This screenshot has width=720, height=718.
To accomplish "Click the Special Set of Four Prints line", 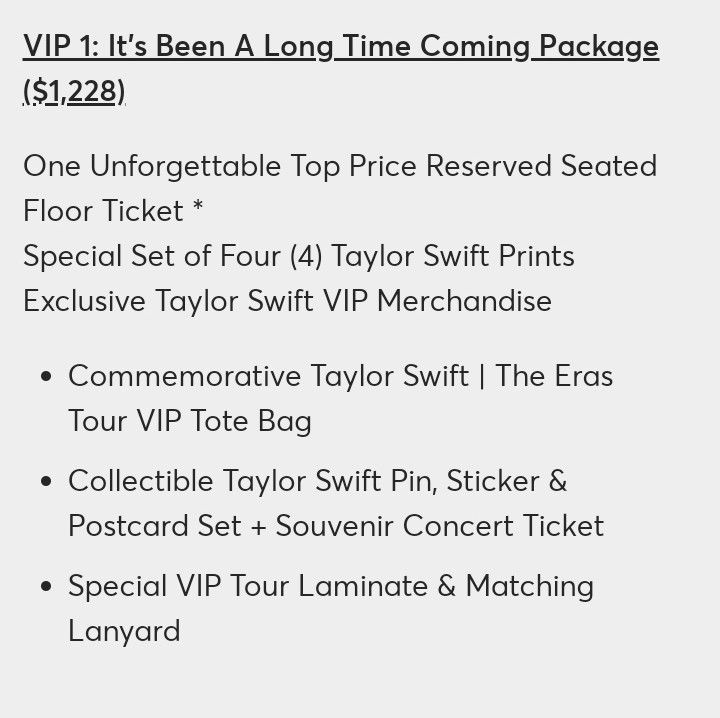I will coord(299,255).
